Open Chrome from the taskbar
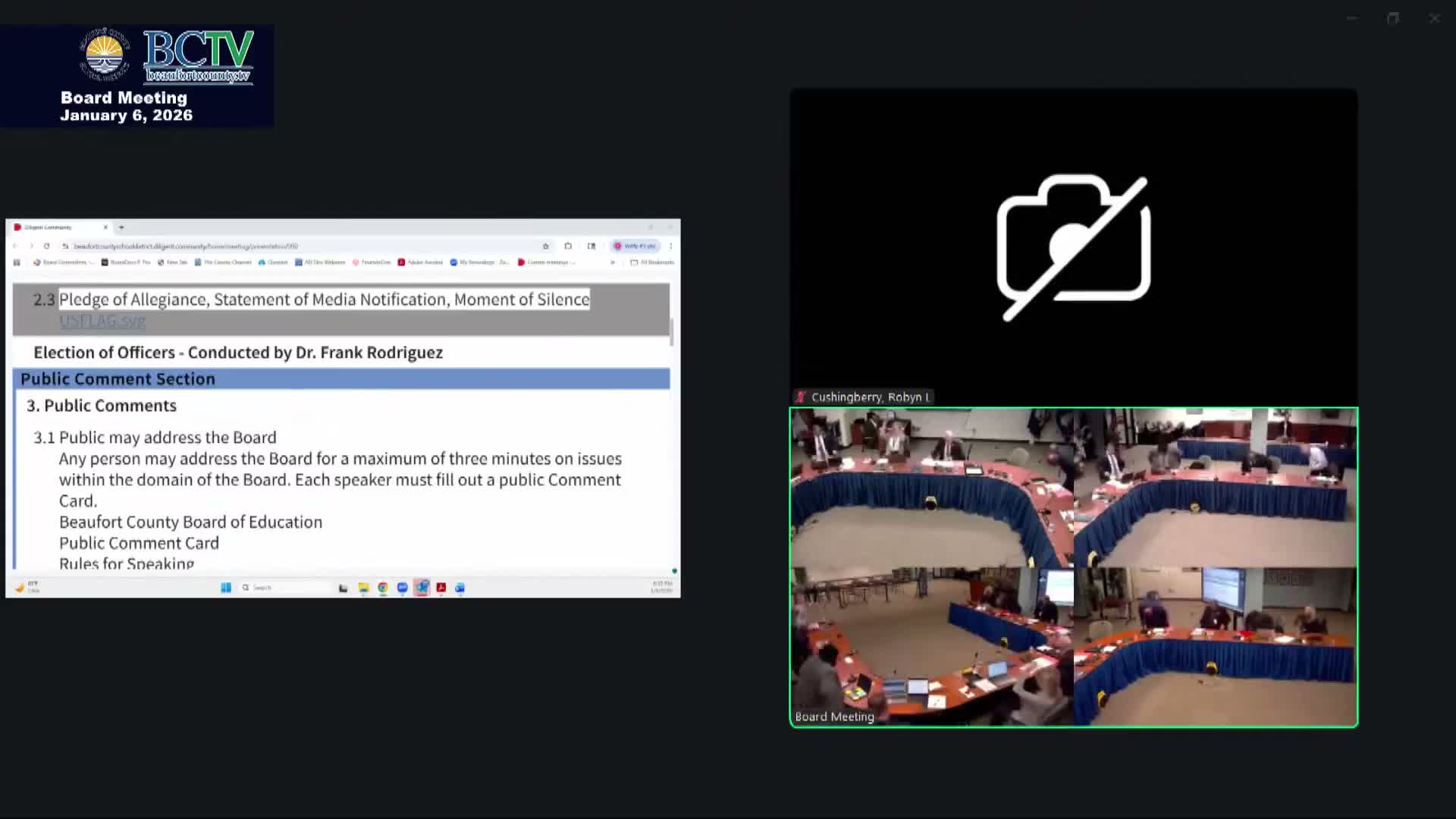This screenshot has height=819, width=1456. [x=383, y=588]
